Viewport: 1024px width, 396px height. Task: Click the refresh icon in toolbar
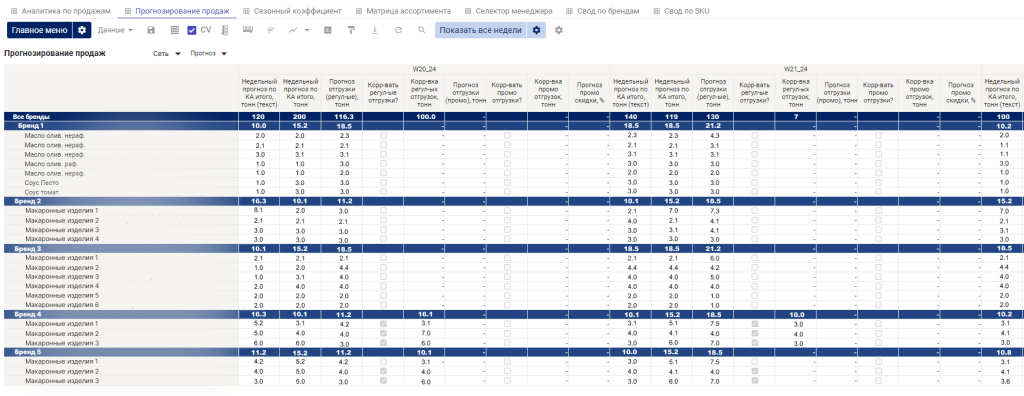point(398,30)
